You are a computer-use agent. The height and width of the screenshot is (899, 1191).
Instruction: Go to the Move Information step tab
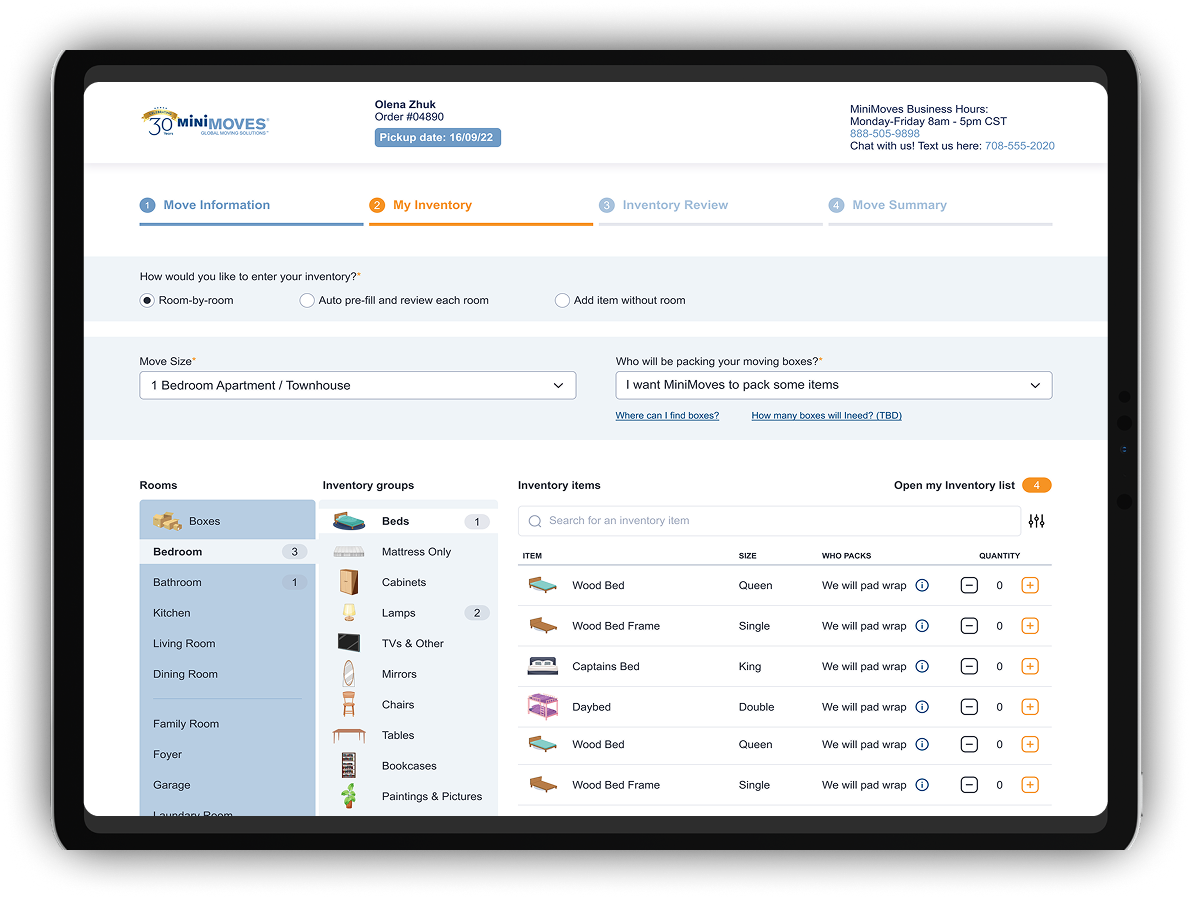[x=216, y=205]
